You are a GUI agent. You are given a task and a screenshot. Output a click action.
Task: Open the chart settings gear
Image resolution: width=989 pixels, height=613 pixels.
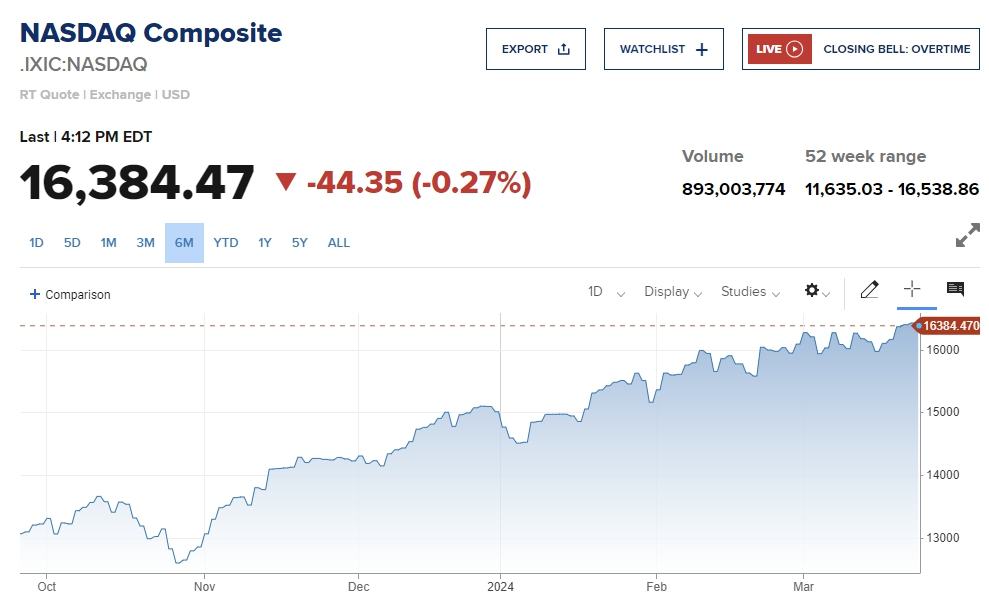(x=813, y=291)
